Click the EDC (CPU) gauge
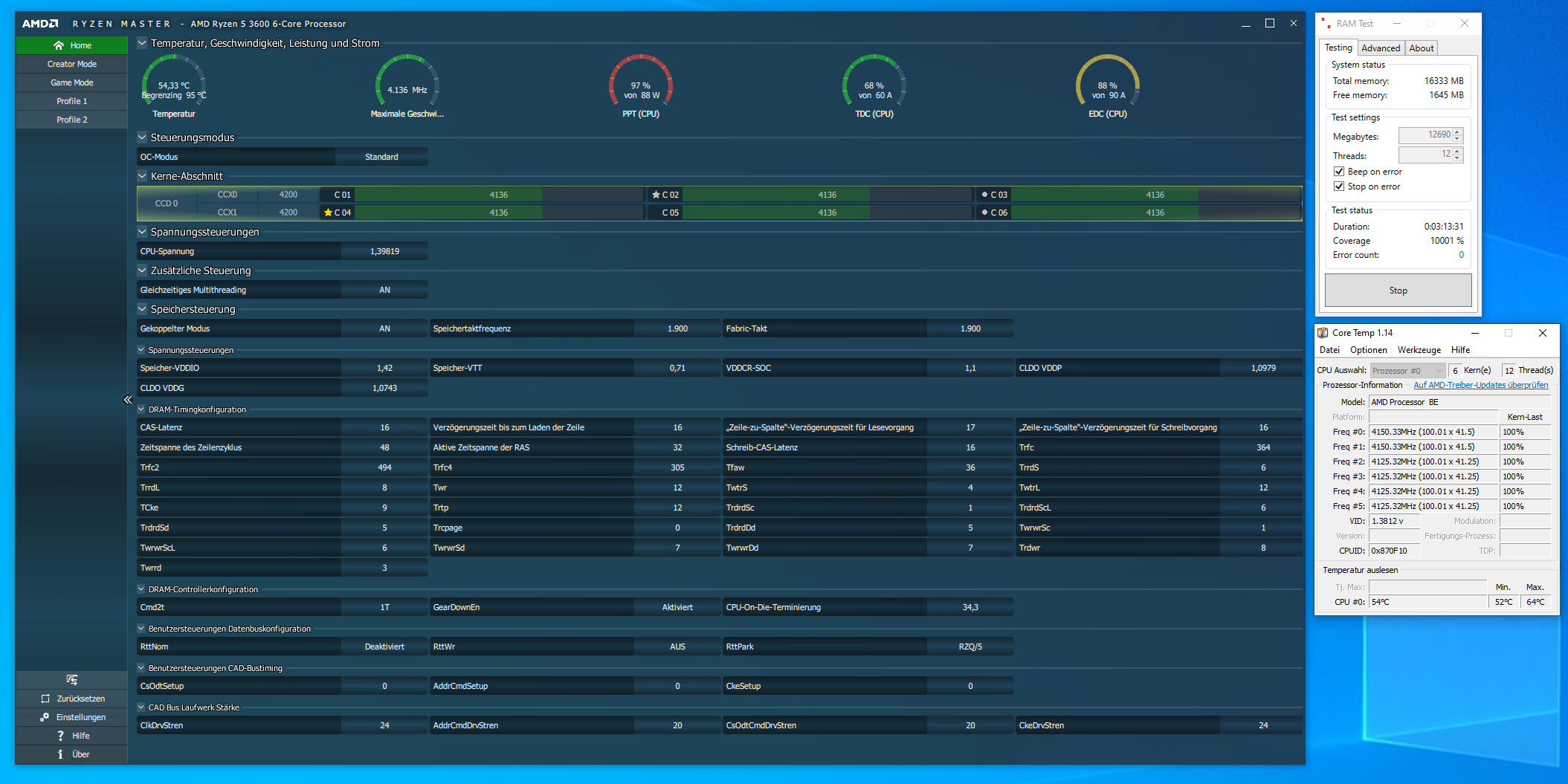The image size is (1568, 784). [1108, 85]
